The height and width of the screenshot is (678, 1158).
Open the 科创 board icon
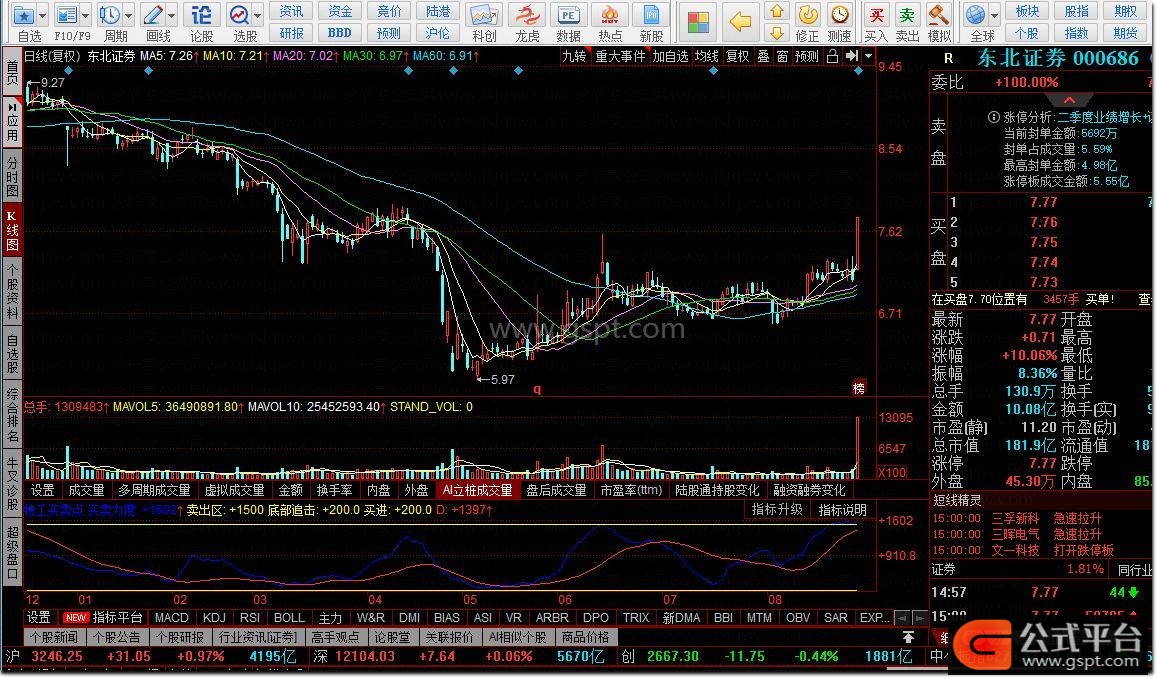coord(484,15)
